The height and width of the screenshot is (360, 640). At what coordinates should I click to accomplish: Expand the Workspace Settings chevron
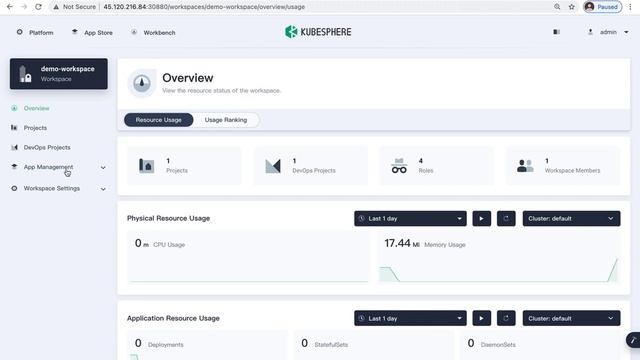(103, 189)
